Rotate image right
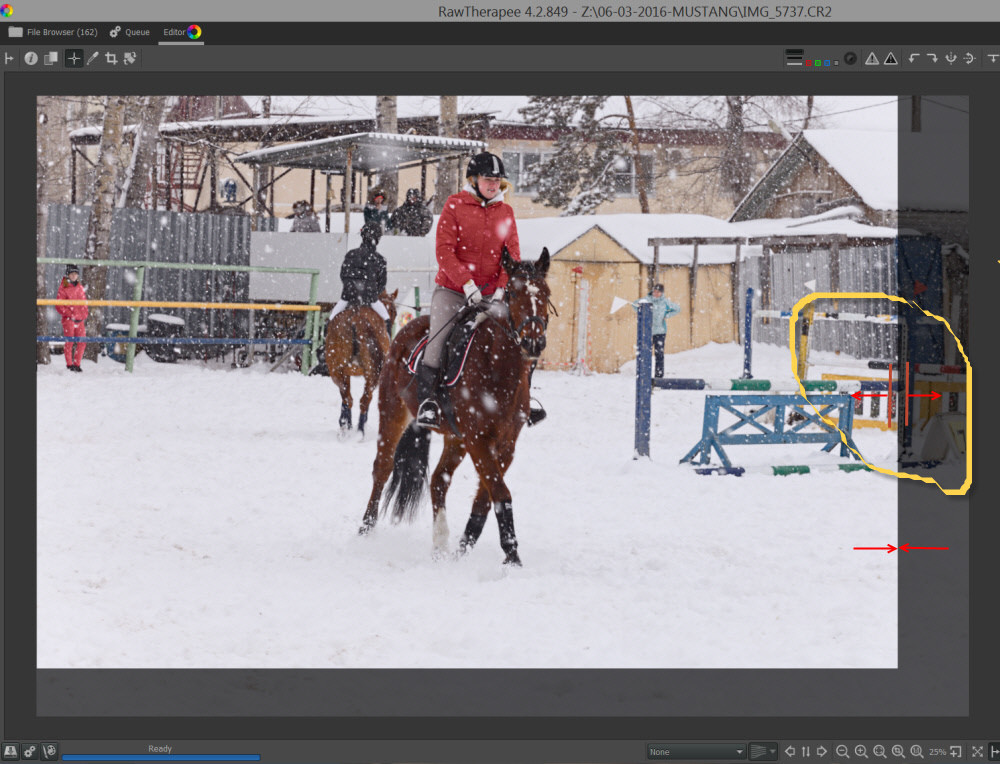This screenshot has width=1000, height=764. (x=932, y=59)
